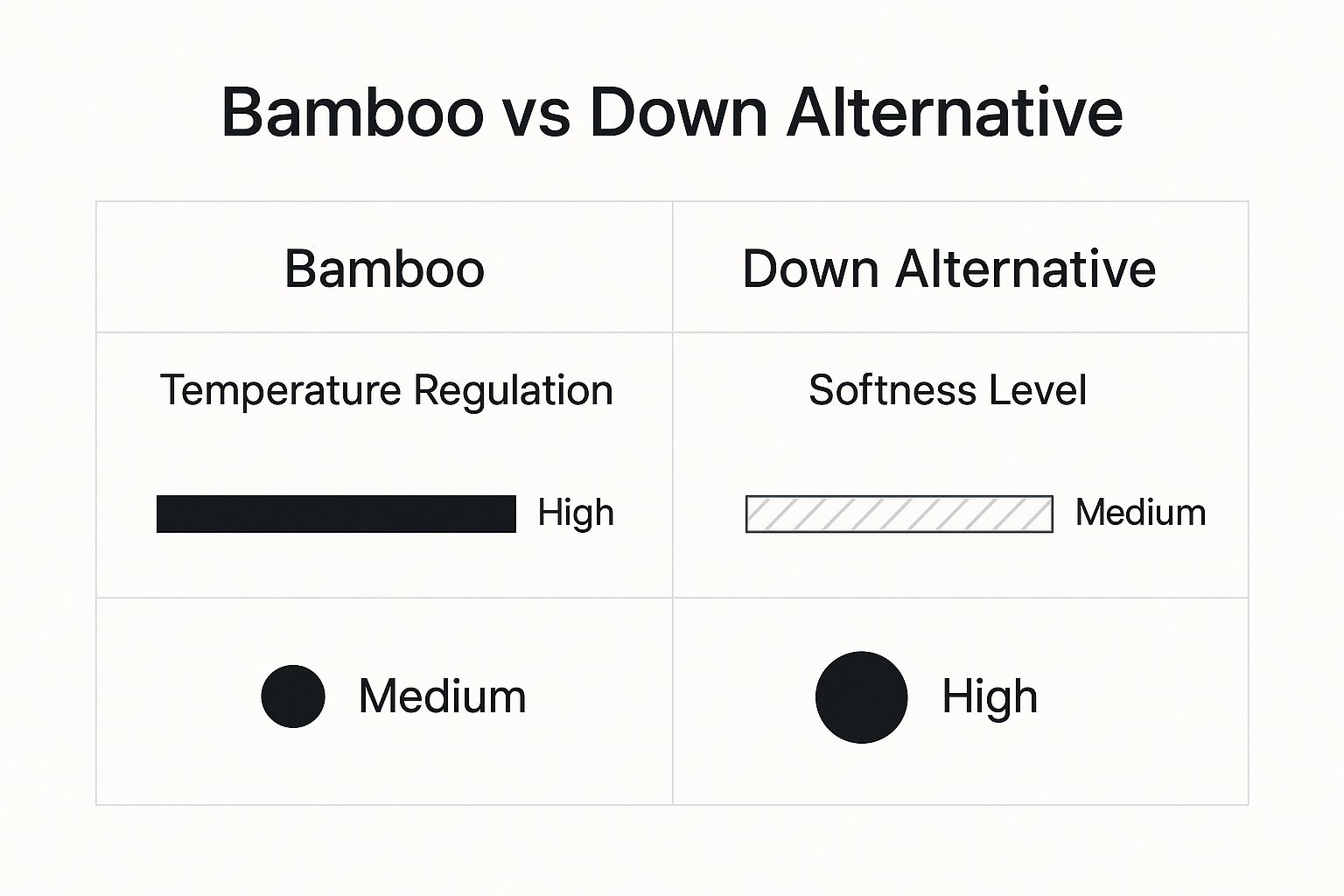Click the large black circle beside High
This screenshot has height=896, width=1344.
point(861,697)
